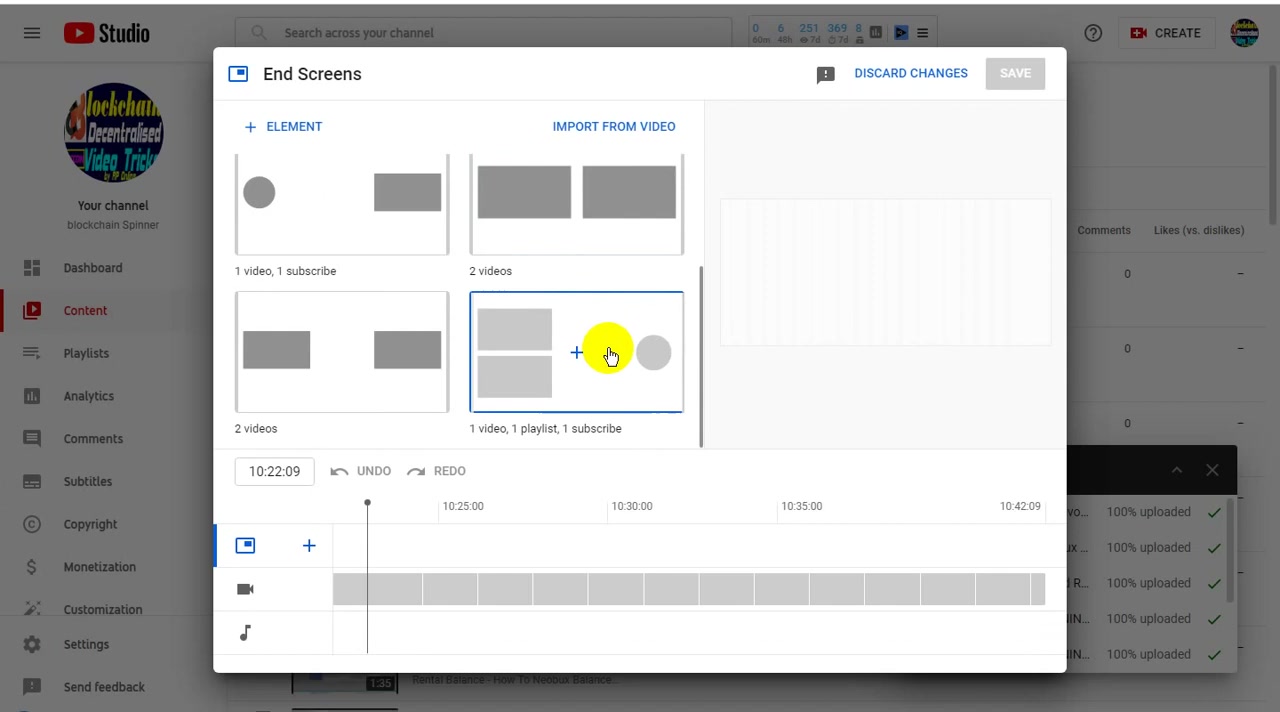1280x712 pixels.
Task: Go to Monetization in the sidebar
Action: [100, 567]
